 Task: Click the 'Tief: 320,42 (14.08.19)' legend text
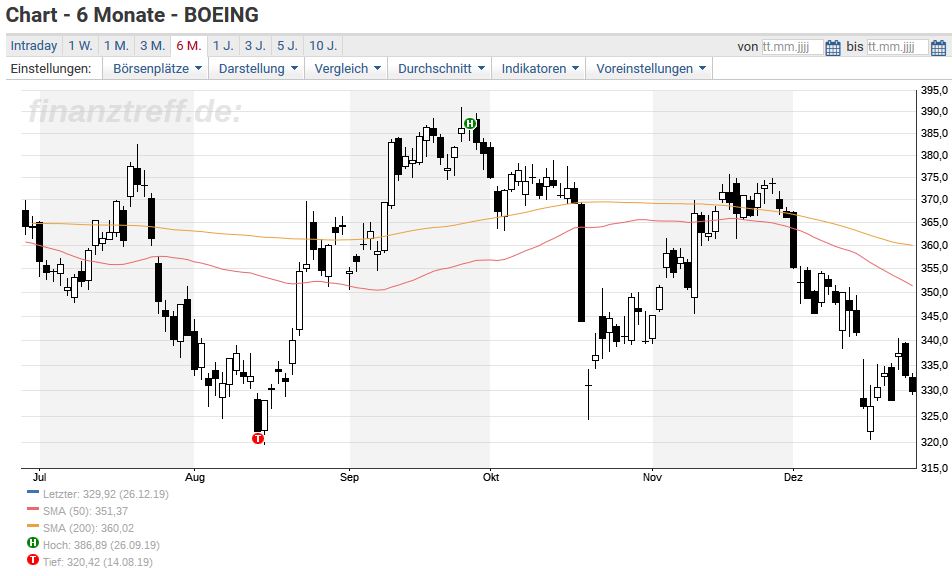pos(98,562)
